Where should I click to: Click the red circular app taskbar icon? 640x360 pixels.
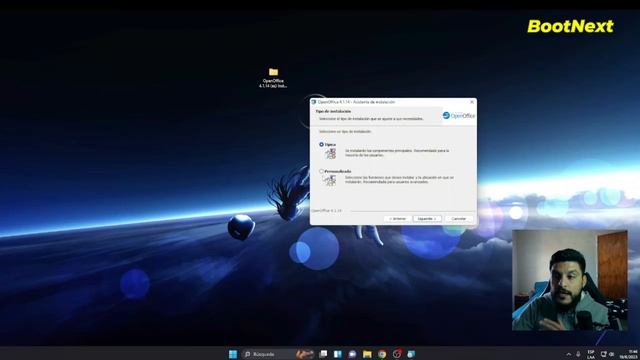[397, 354]
